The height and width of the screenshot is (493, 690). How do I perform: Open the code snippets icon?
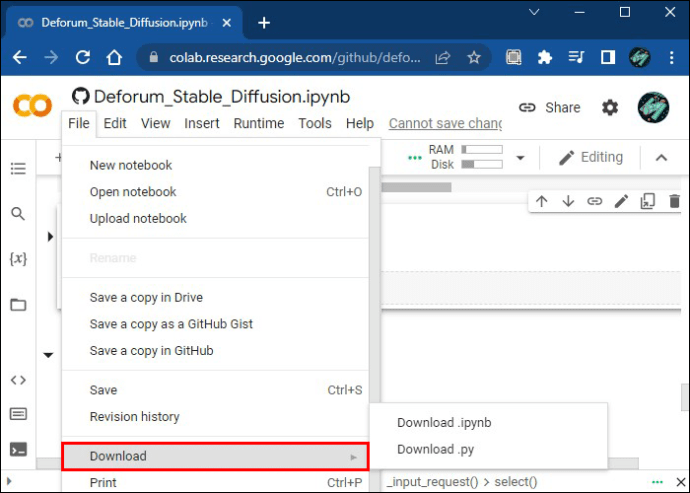18,379
